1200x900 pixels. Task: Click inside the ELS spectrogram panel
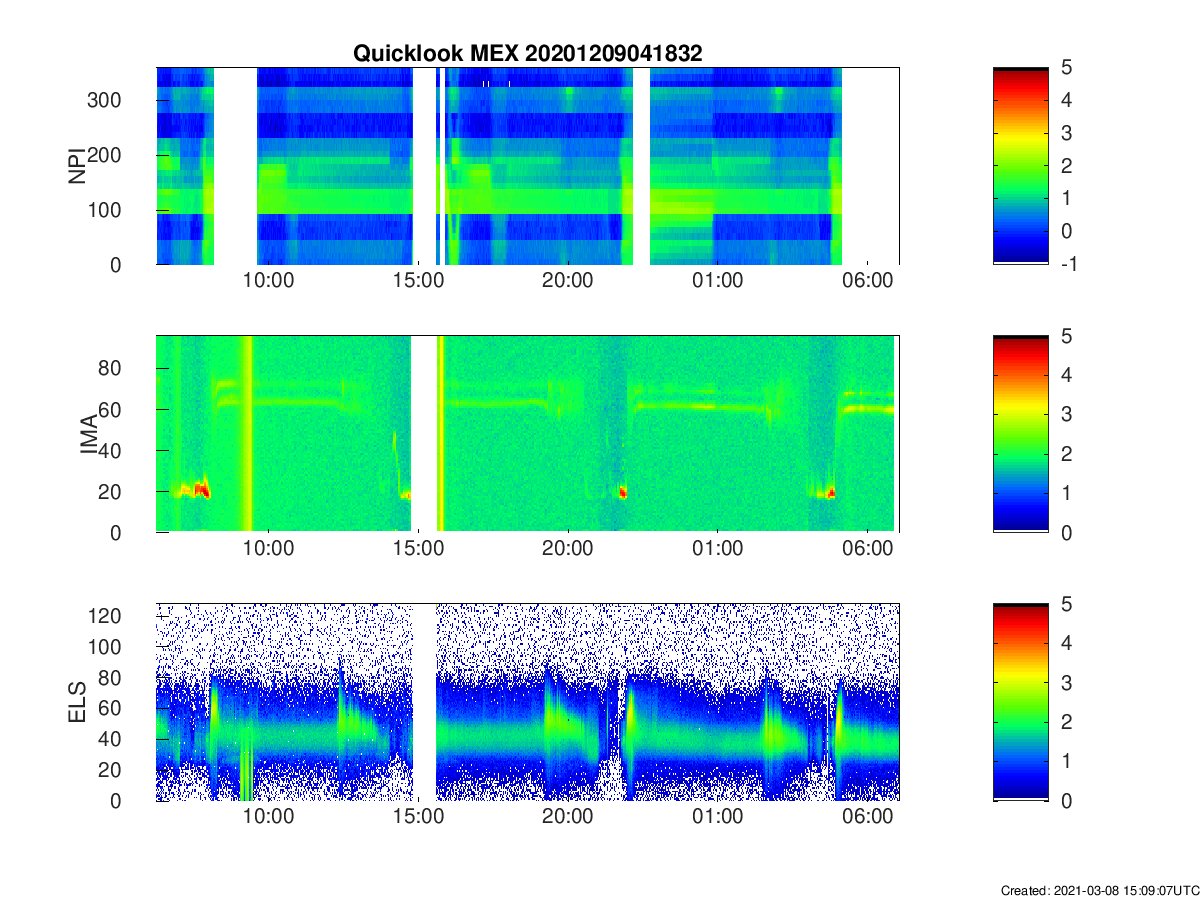(527, 702)
